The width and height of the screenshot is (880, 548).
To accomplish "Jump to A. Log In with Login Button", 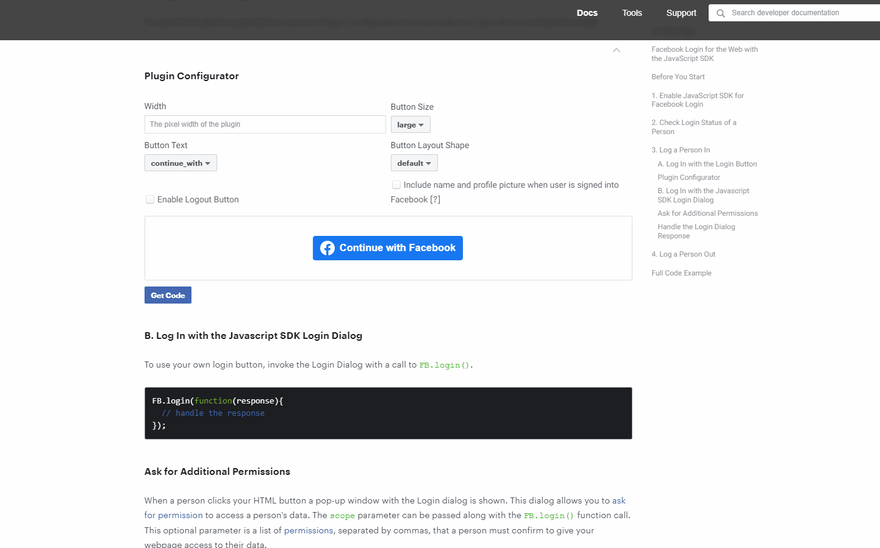I will tap(707, 164).
